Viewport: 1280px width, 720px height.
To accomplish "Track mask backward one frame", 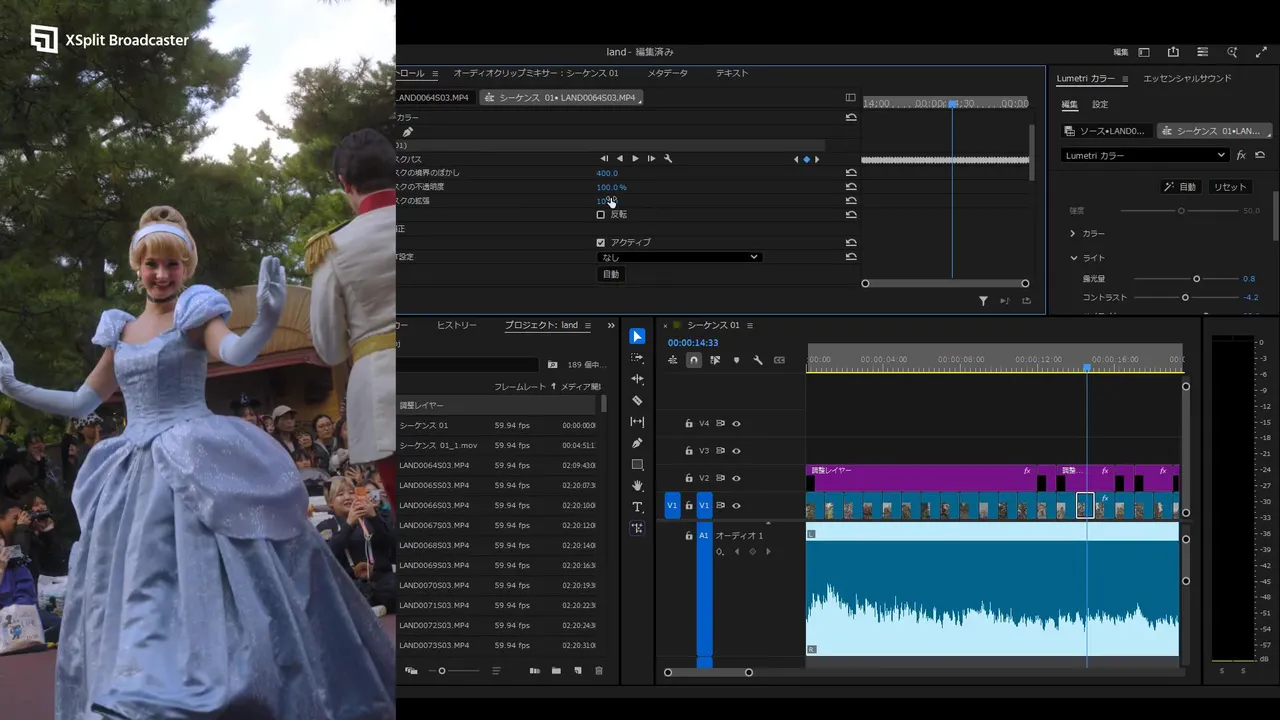I will point(604,159).
